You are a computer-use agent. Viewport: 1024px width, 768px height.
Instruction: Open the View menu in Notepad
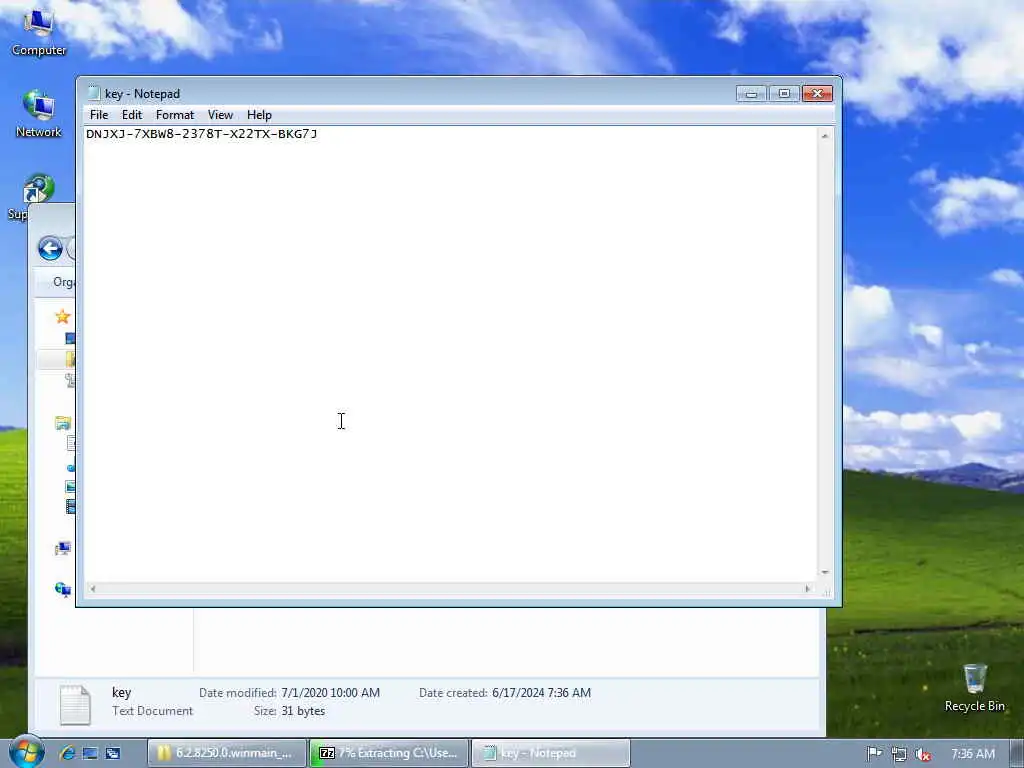tap(221, 115)
